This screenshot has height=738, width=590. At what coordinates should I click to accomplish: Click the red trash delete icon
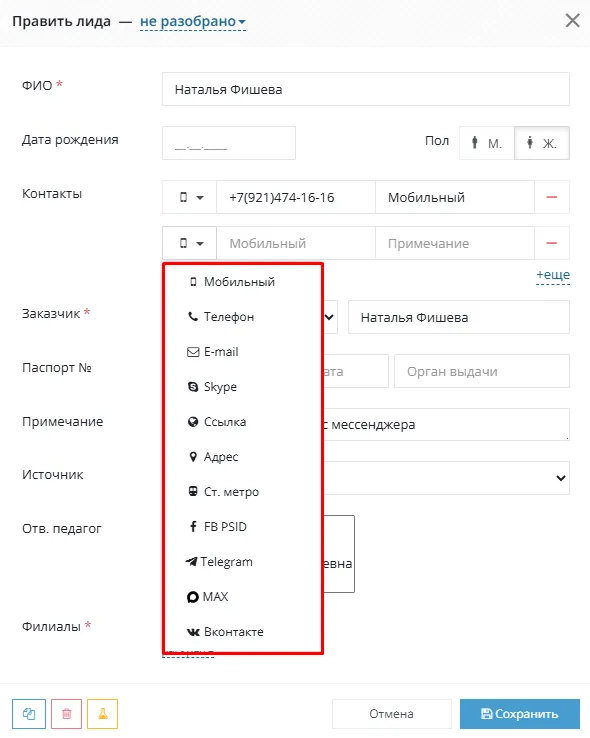[66, 714]
